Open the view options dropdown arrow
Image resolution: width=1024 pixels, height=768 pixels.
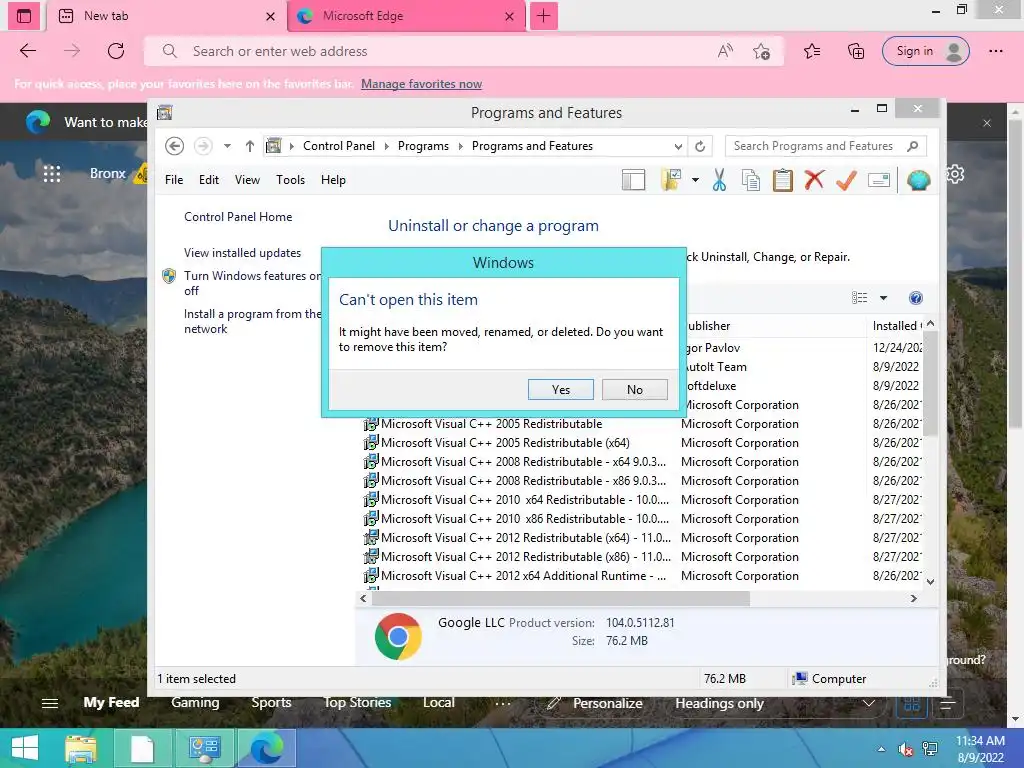click(x=884, y=298)
